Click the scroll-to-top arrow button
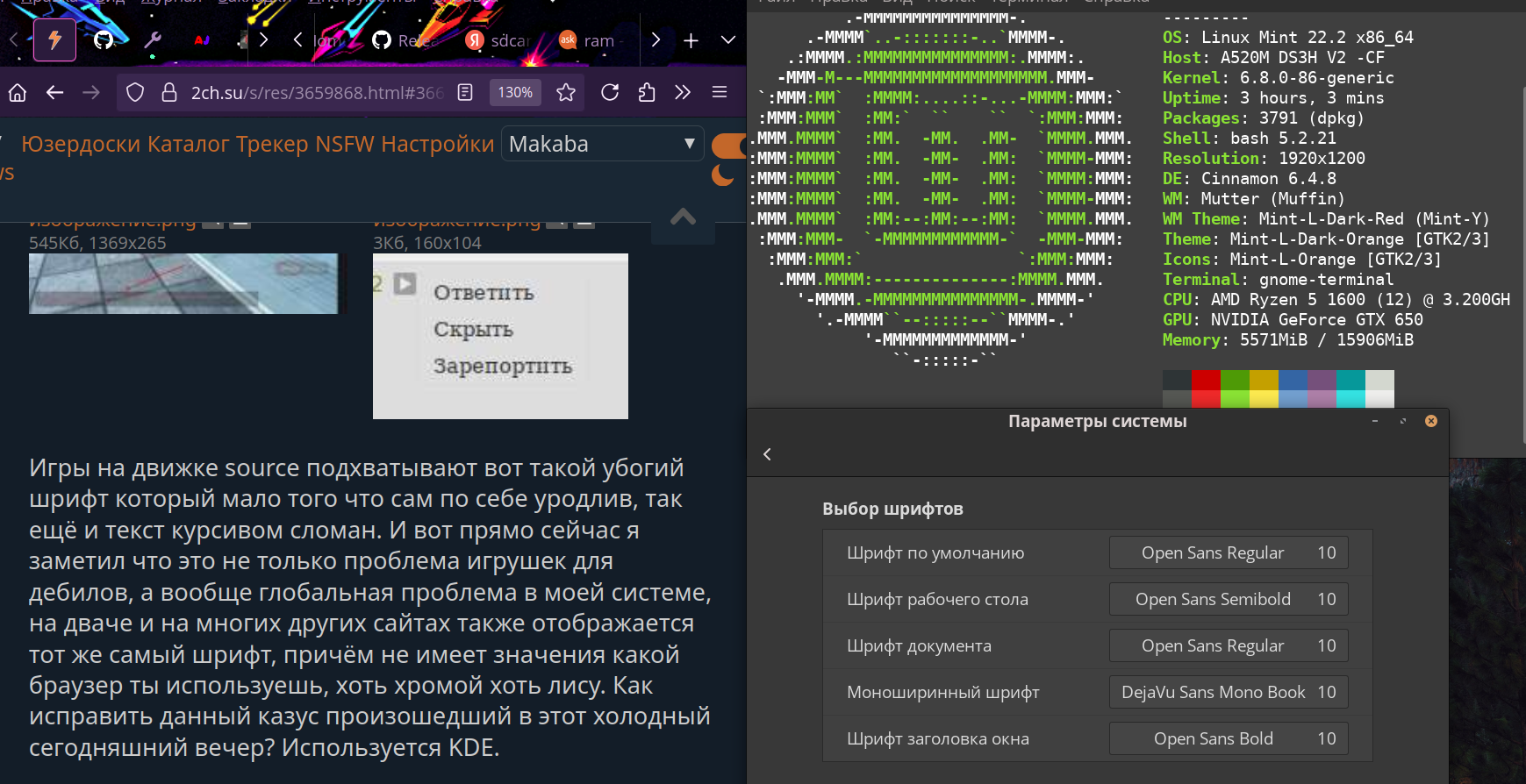Viewport: 1526px width, 784px height. click(683, 217)
